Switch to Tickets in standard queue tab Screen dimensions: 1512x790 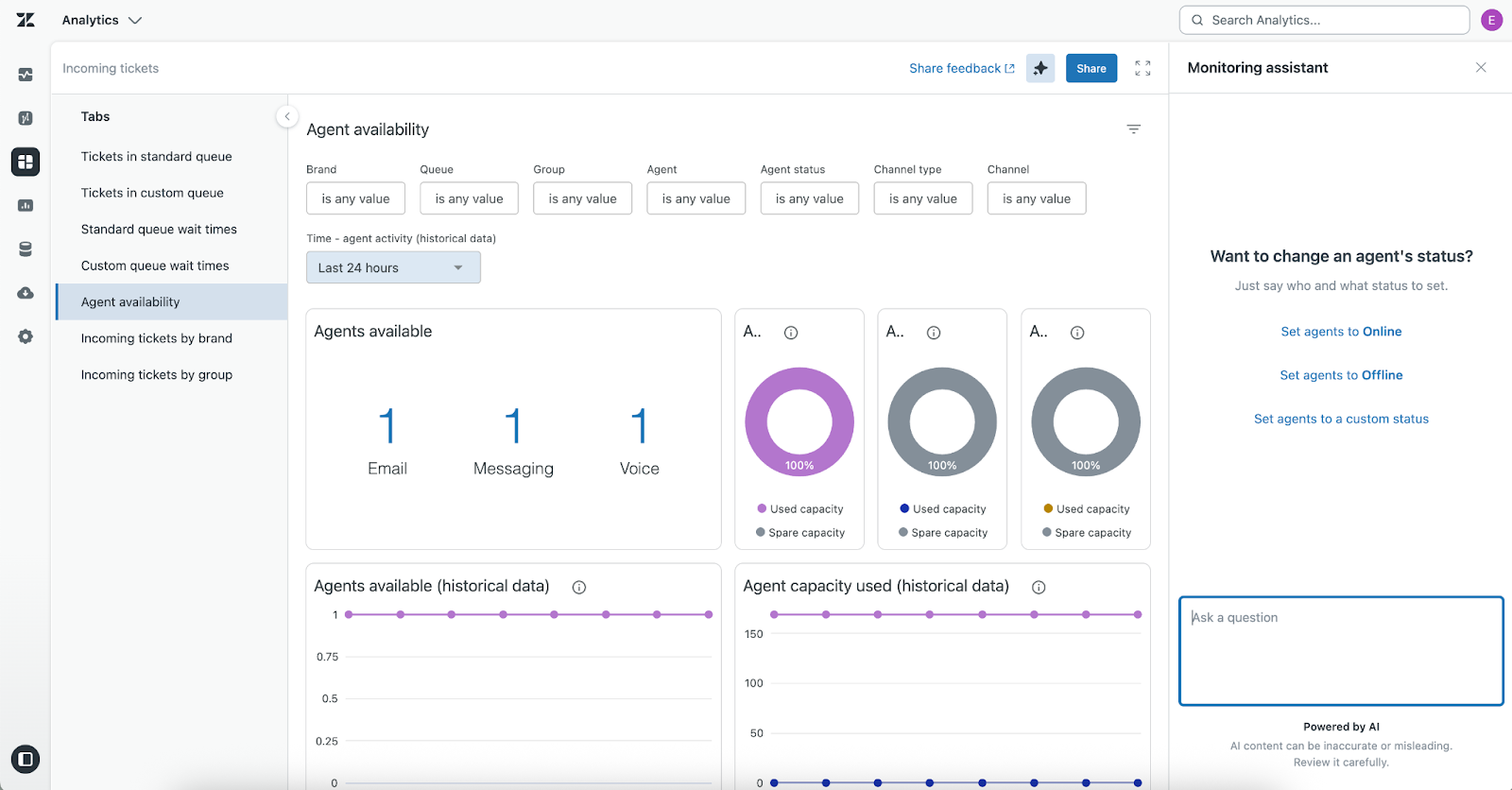pyautogui.click(x=156, y=157)
